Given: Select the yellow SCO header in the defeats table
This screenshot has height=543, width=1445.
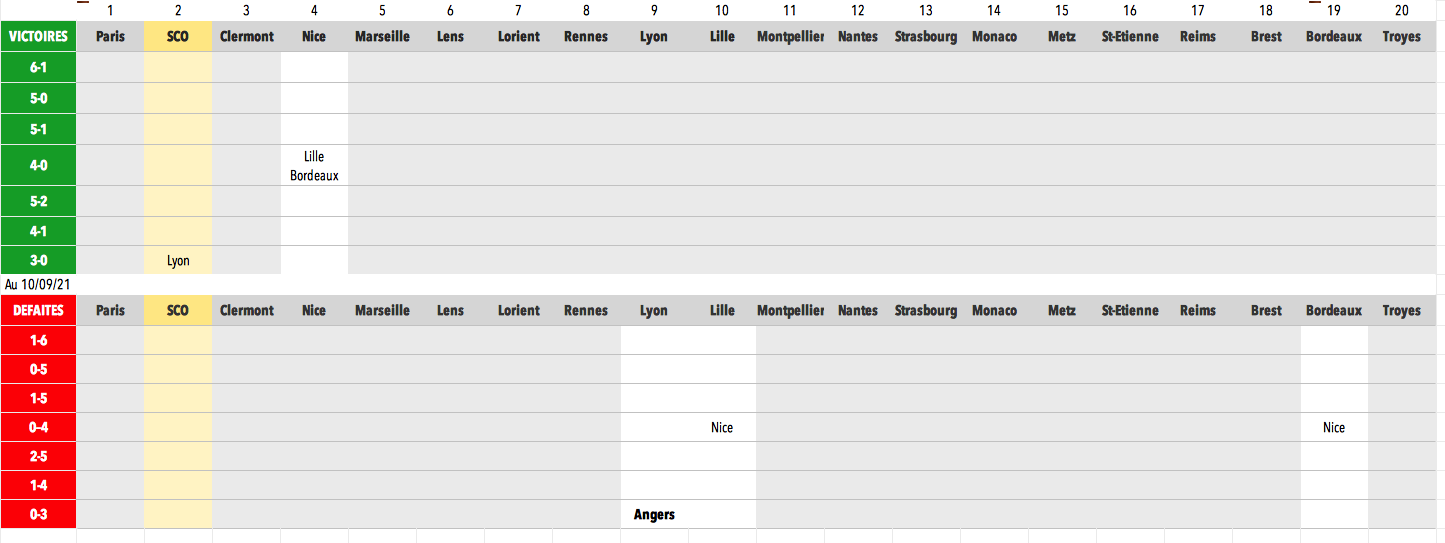Looking at the screenshot, I should (x=178, y=311).
